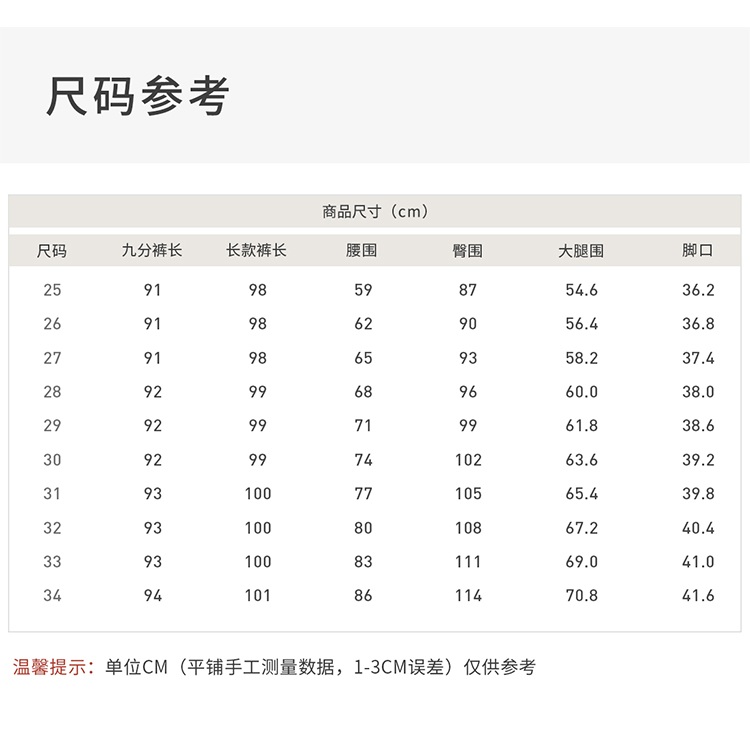
Task: Click size 34 in the 尺码 column
Action: pos(52,596)
